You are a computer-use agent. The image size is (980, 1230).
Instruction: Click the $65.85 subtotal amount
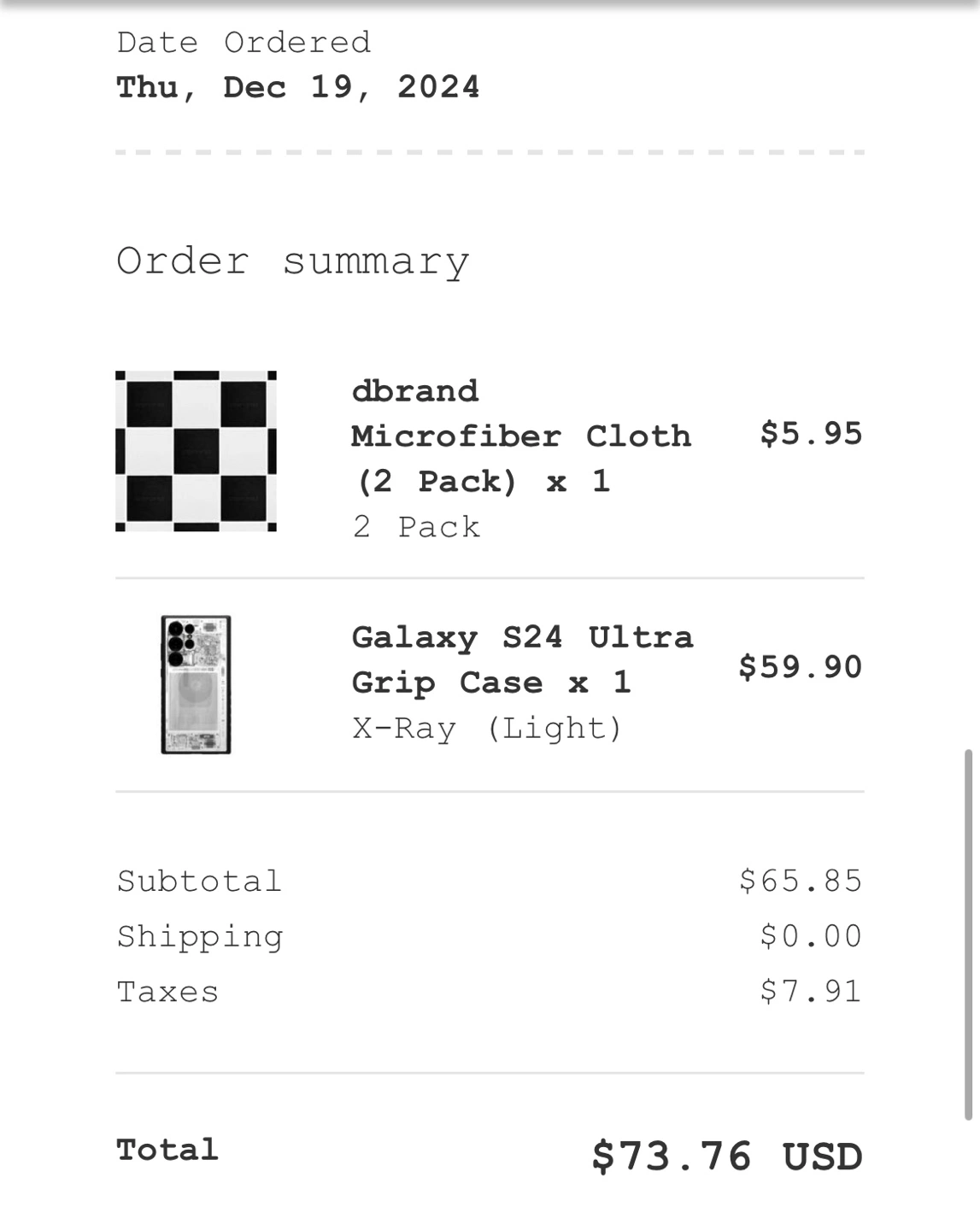point(801,881)
